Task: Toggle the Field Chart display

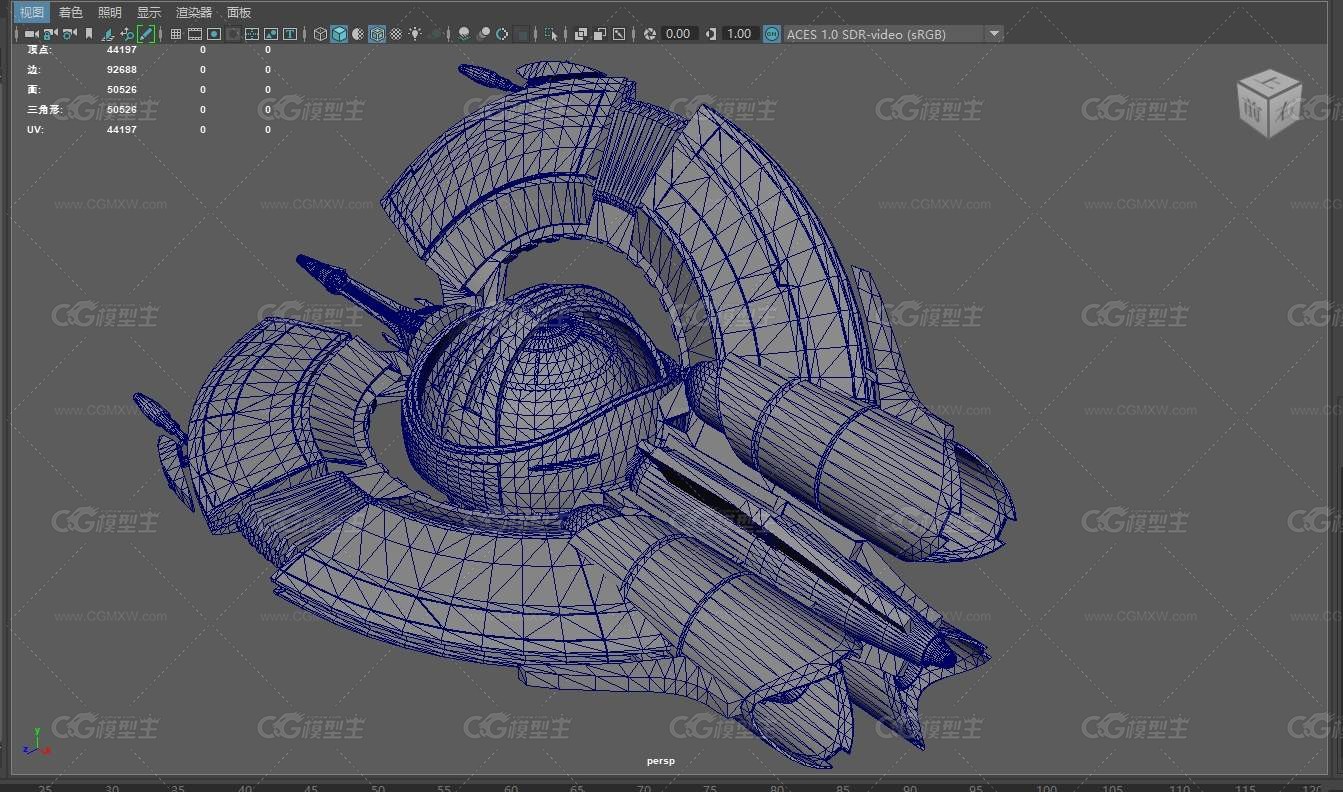Action: click(x=252, y=34)
